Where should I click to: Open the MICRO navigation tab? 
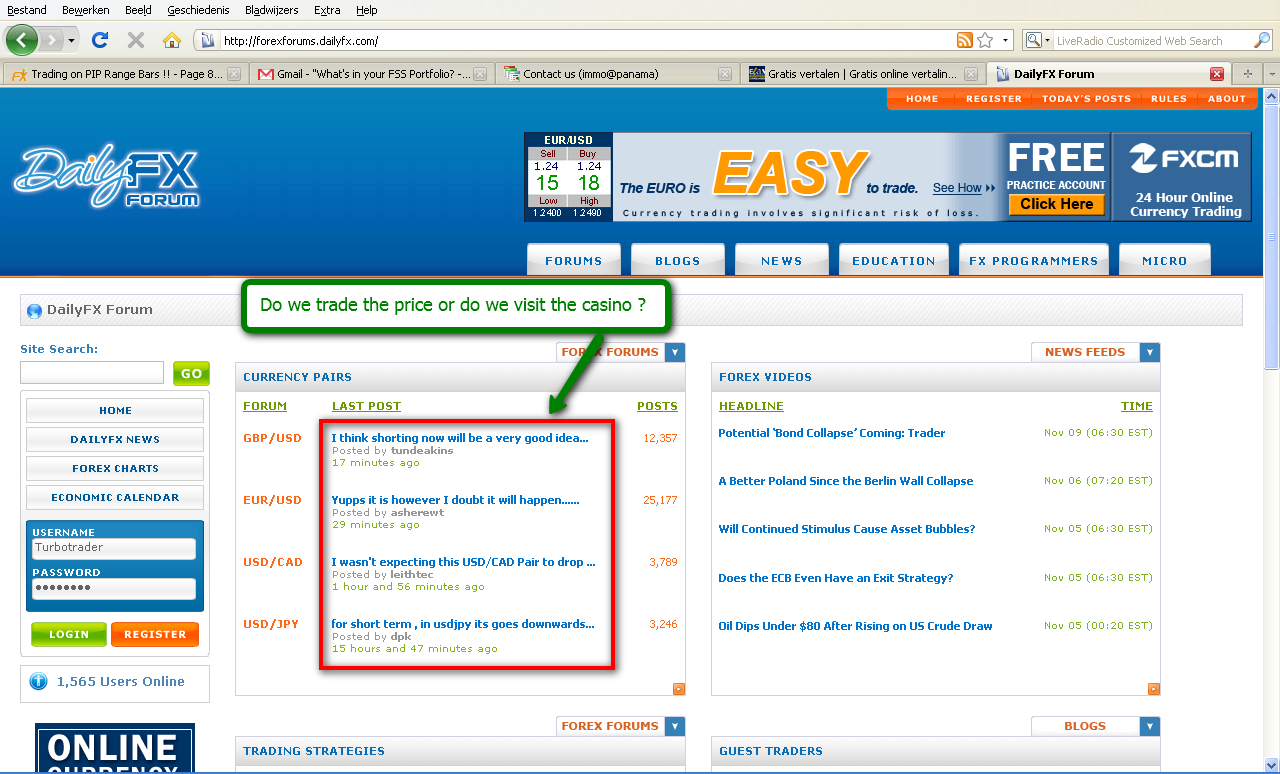point(1165,260)
